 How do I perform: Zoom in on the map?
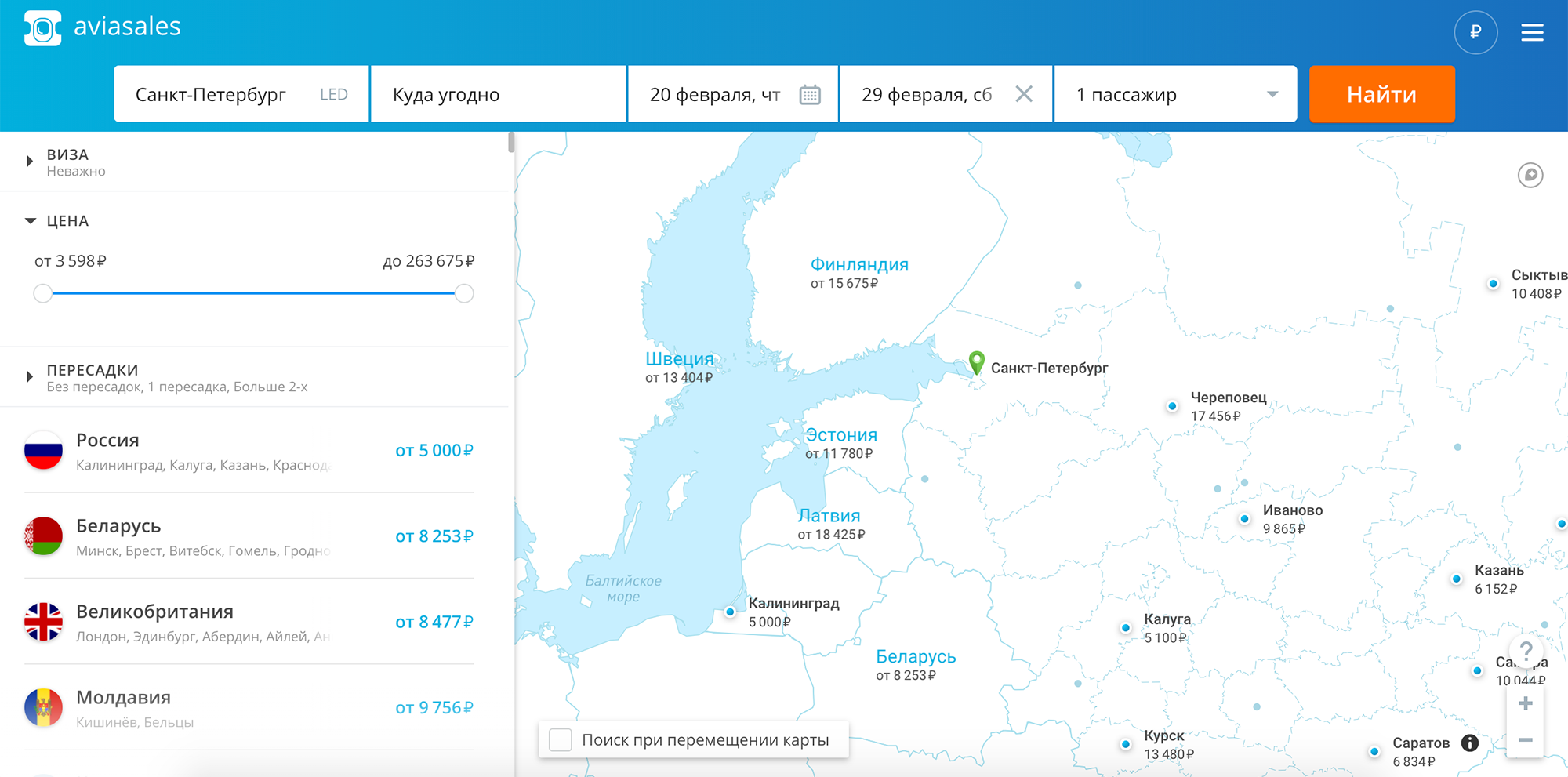tap(1525, 703)
